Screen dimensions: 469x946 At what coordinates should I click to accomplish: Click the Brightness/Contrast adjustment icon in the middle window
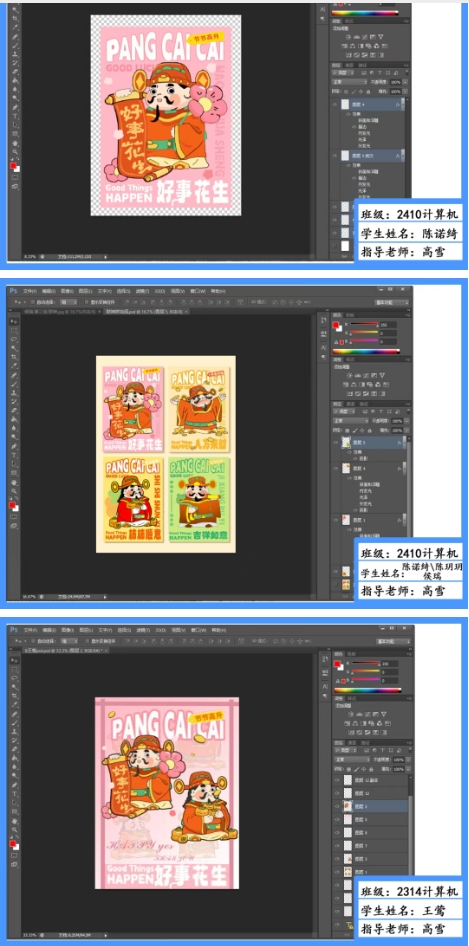point(349,375)
